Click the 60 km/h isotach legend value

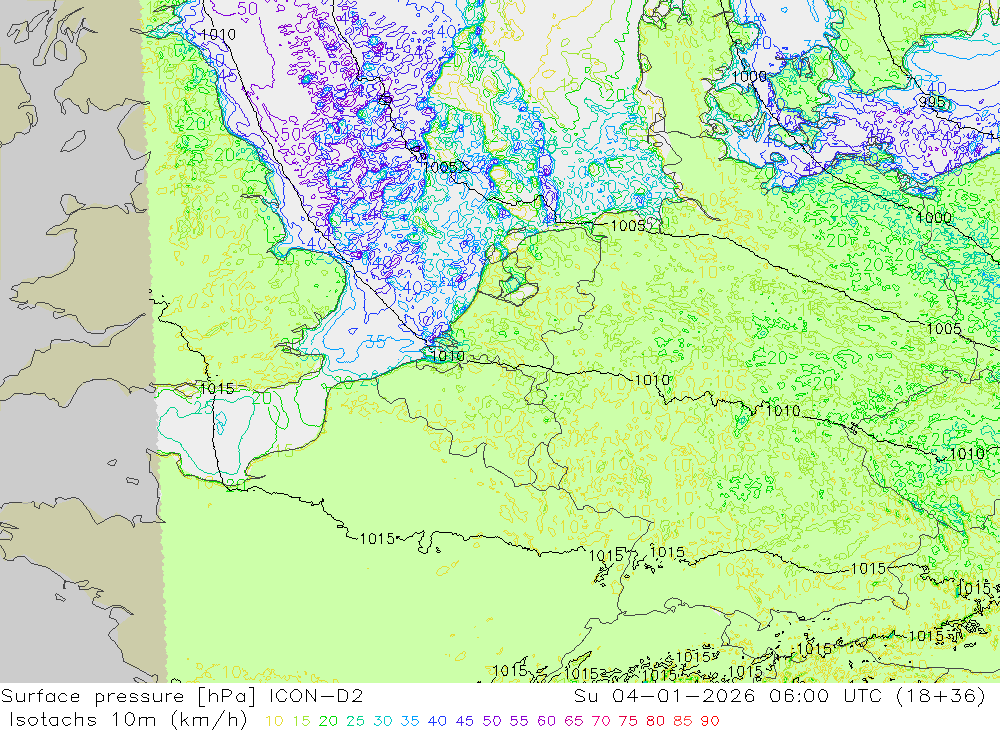pyautogui.click(x=546, y=721)
